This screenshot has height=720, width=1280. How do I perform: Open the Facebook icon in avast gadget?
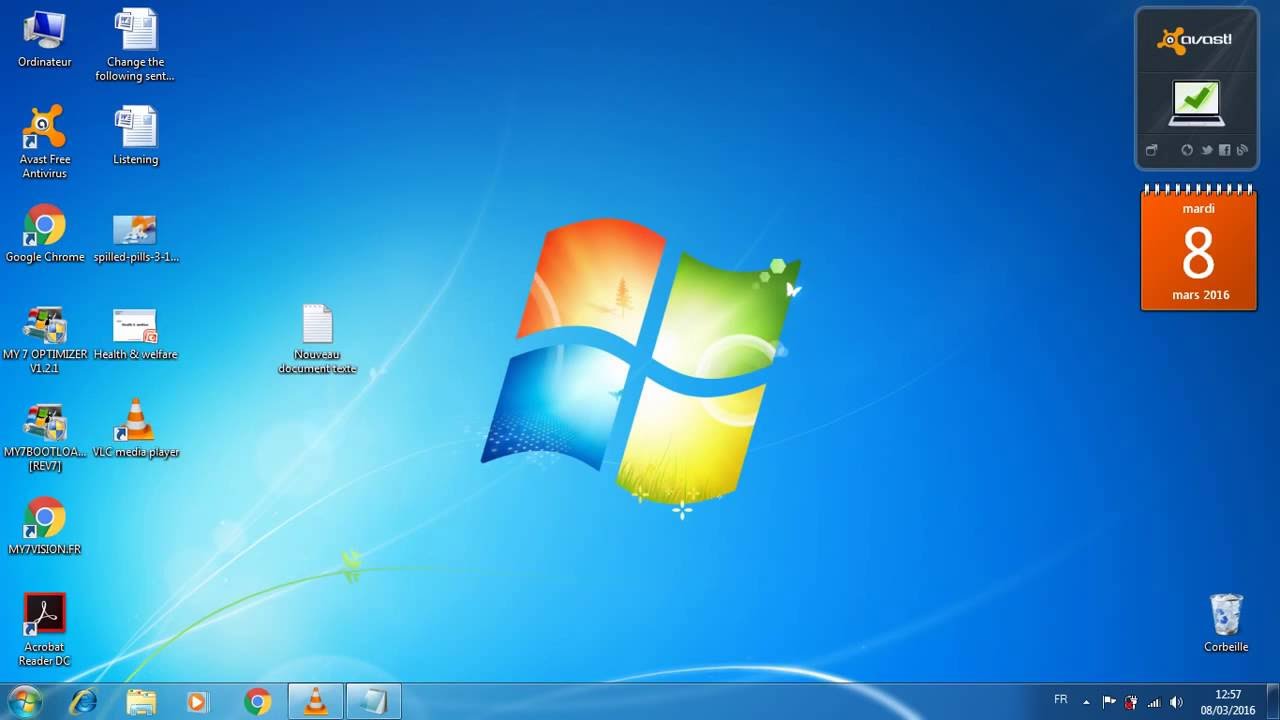click(1225, 150)
